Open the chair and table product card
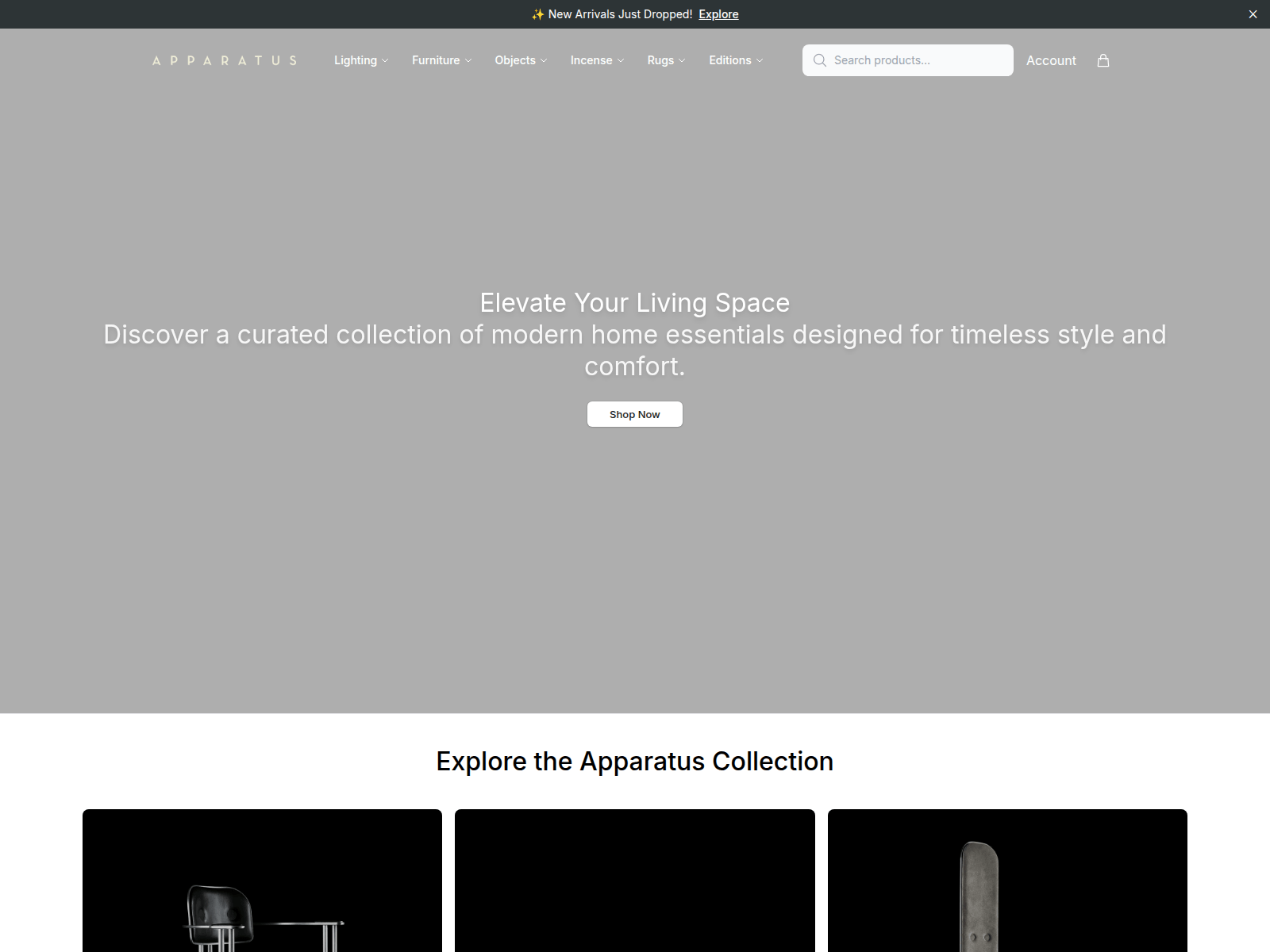This screenshot has width=1270, height=952. coord(262,881)
